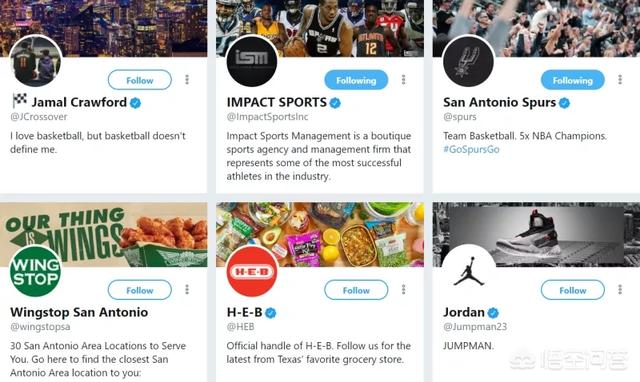Viewport: 640px width, 382px height.
Task: Open the three-dot menu on the Jordan card
Action: point(620,289)
